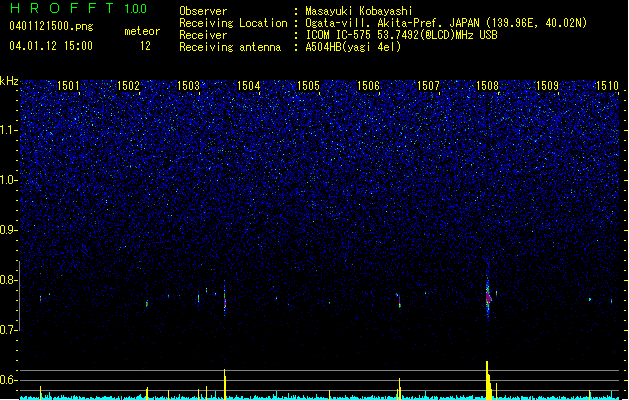
Task: Click the 'meteor' label
Action: click(142, 31)
